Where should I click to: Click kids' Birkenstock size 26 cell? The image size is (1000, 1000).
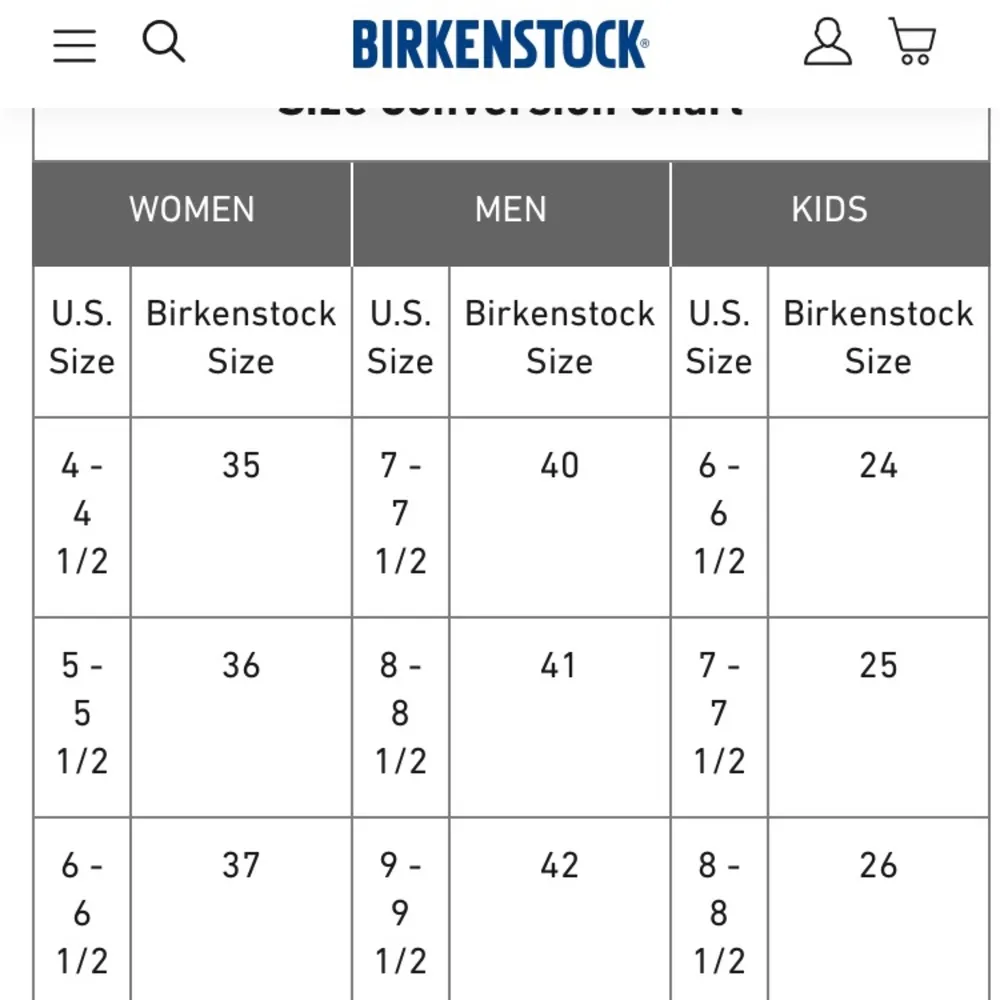pyautogui.click(x=878, y=866)
